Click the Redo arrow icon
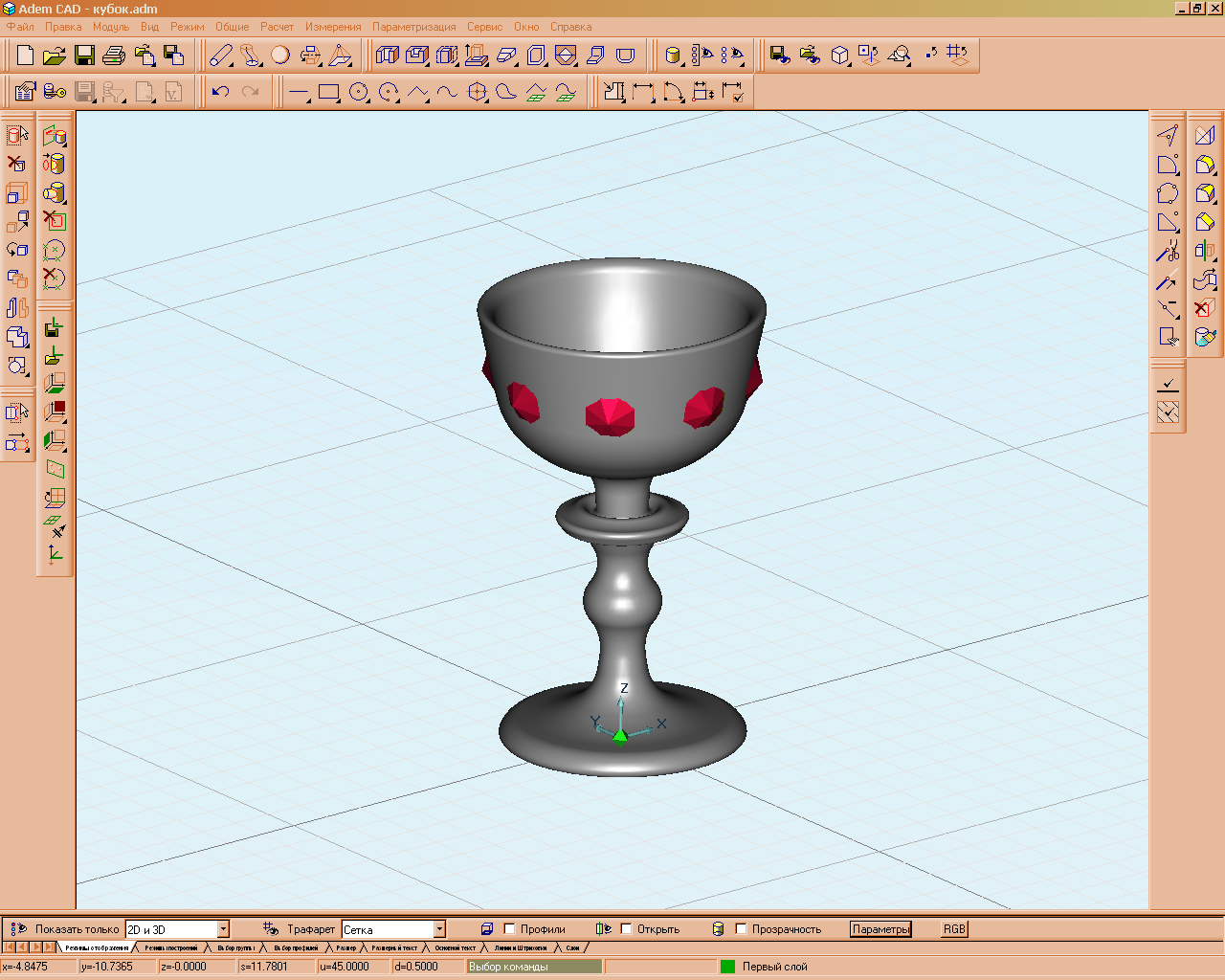1225x980 pixels. 251,92
